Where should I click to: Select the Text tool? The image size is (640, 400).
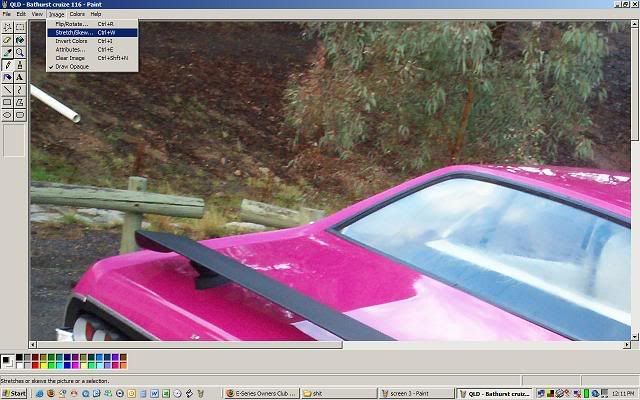20,77
